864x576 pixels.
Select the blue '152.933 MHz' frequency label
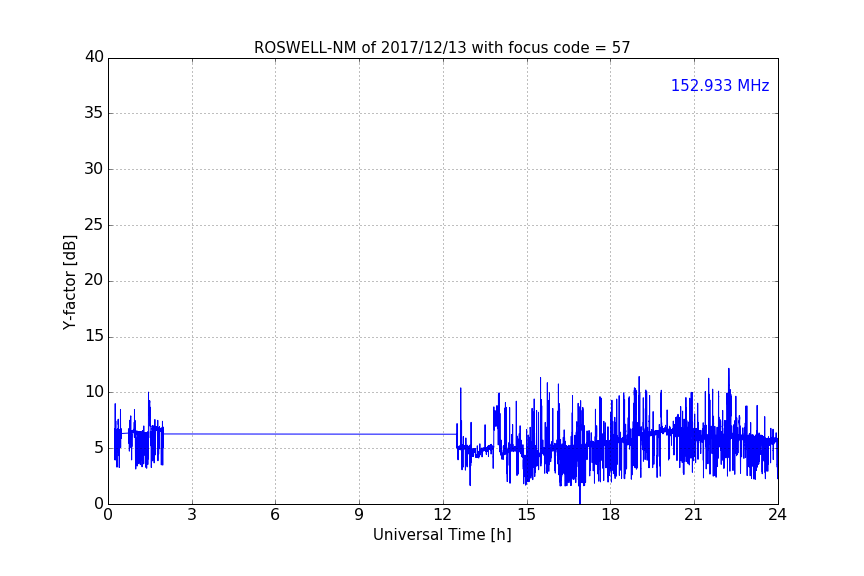pos(720,85)
